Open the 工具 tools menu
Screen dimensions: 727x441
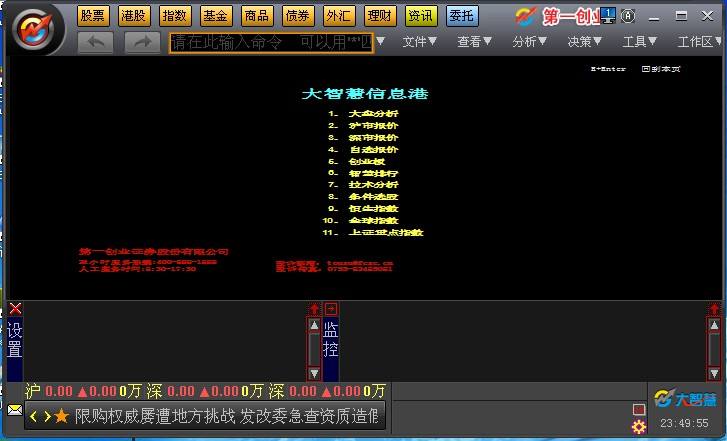(x=639, y=42)
